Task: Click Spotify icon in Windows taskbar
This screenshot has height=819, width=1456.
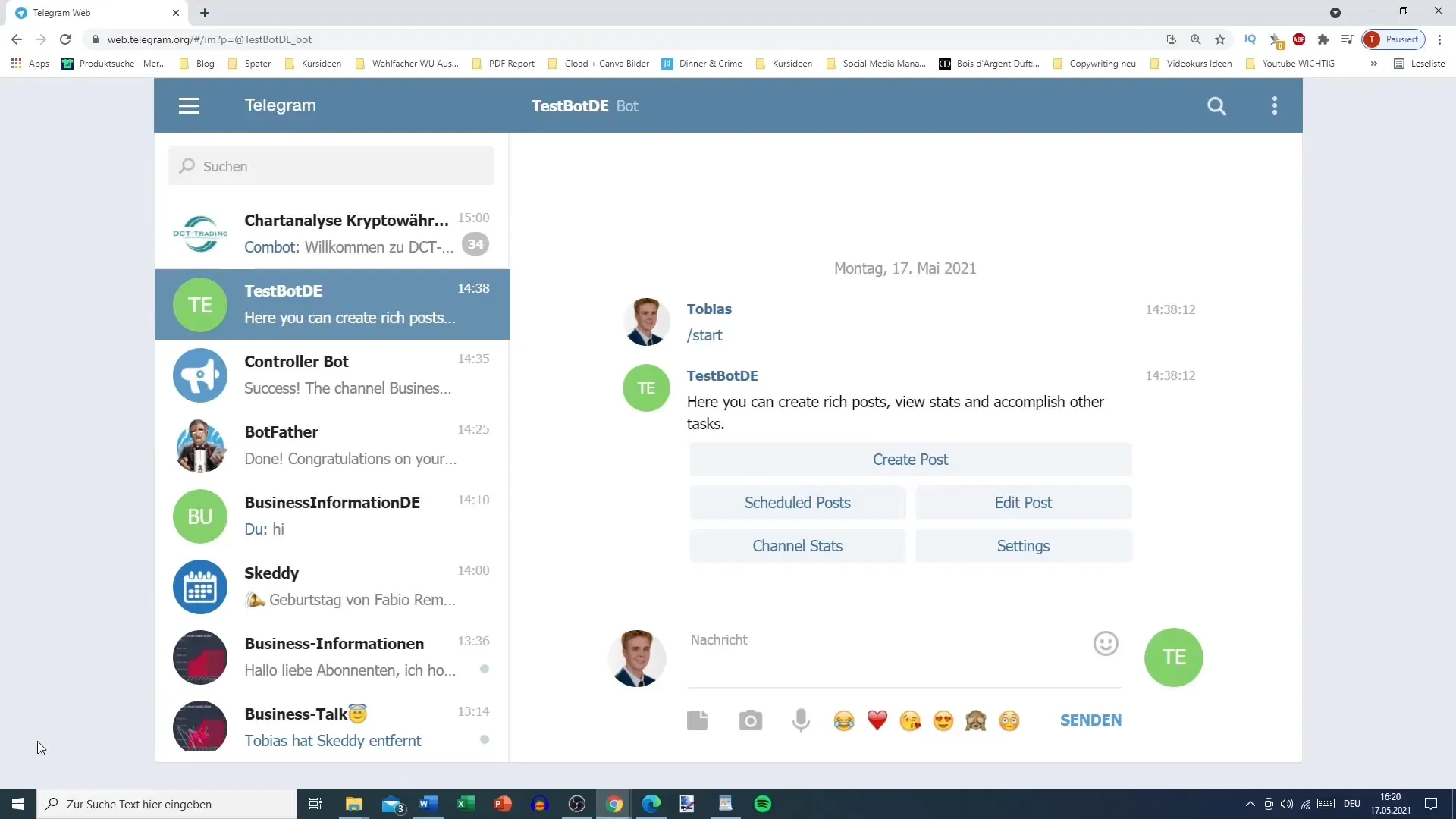Action: tap(763, 803)
